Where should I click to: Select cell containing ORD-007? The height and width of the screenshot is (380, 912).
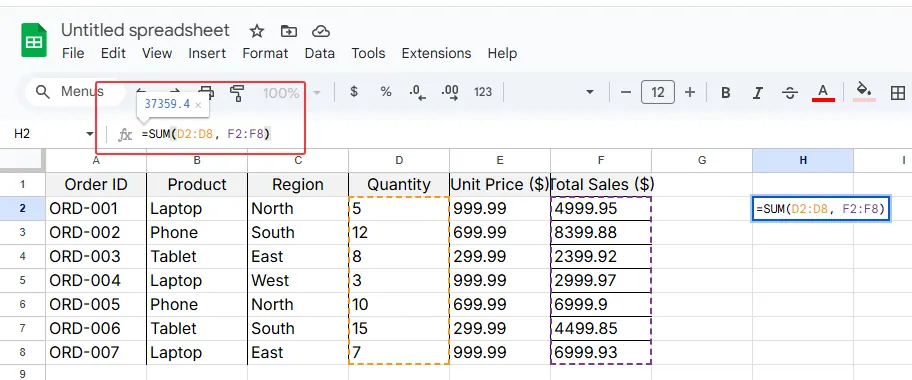pos(96,353)
